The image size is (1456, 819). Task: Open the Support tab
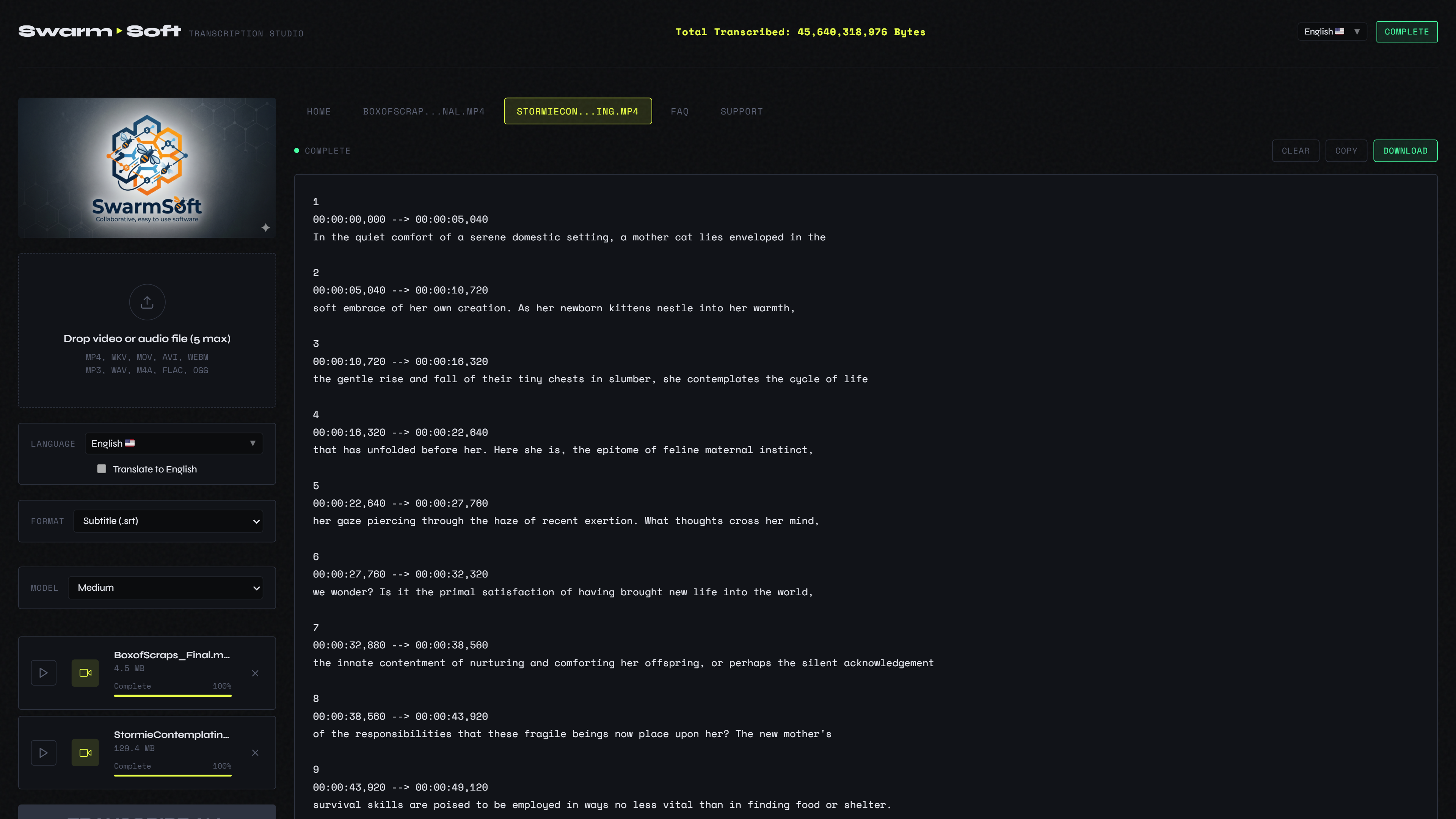click(x=742, y=111)
